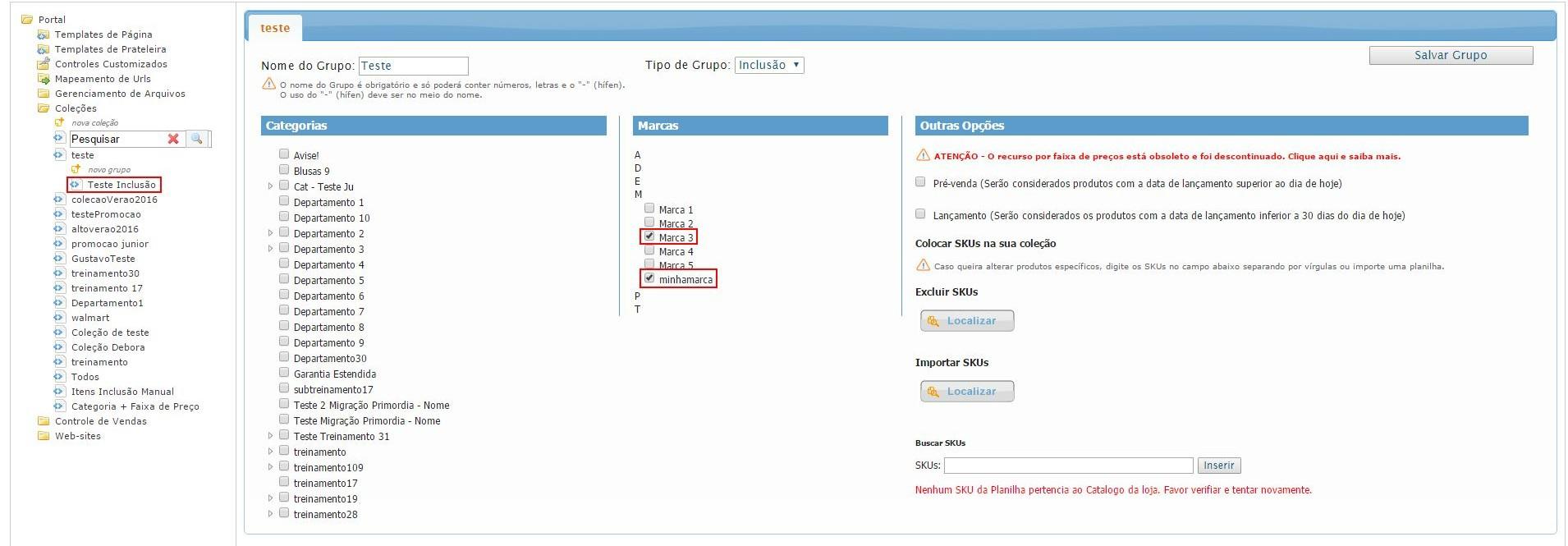Click the Nome do Grupo input field
This screenshot has width=1568, height=546.
click(x=414, y=66)
